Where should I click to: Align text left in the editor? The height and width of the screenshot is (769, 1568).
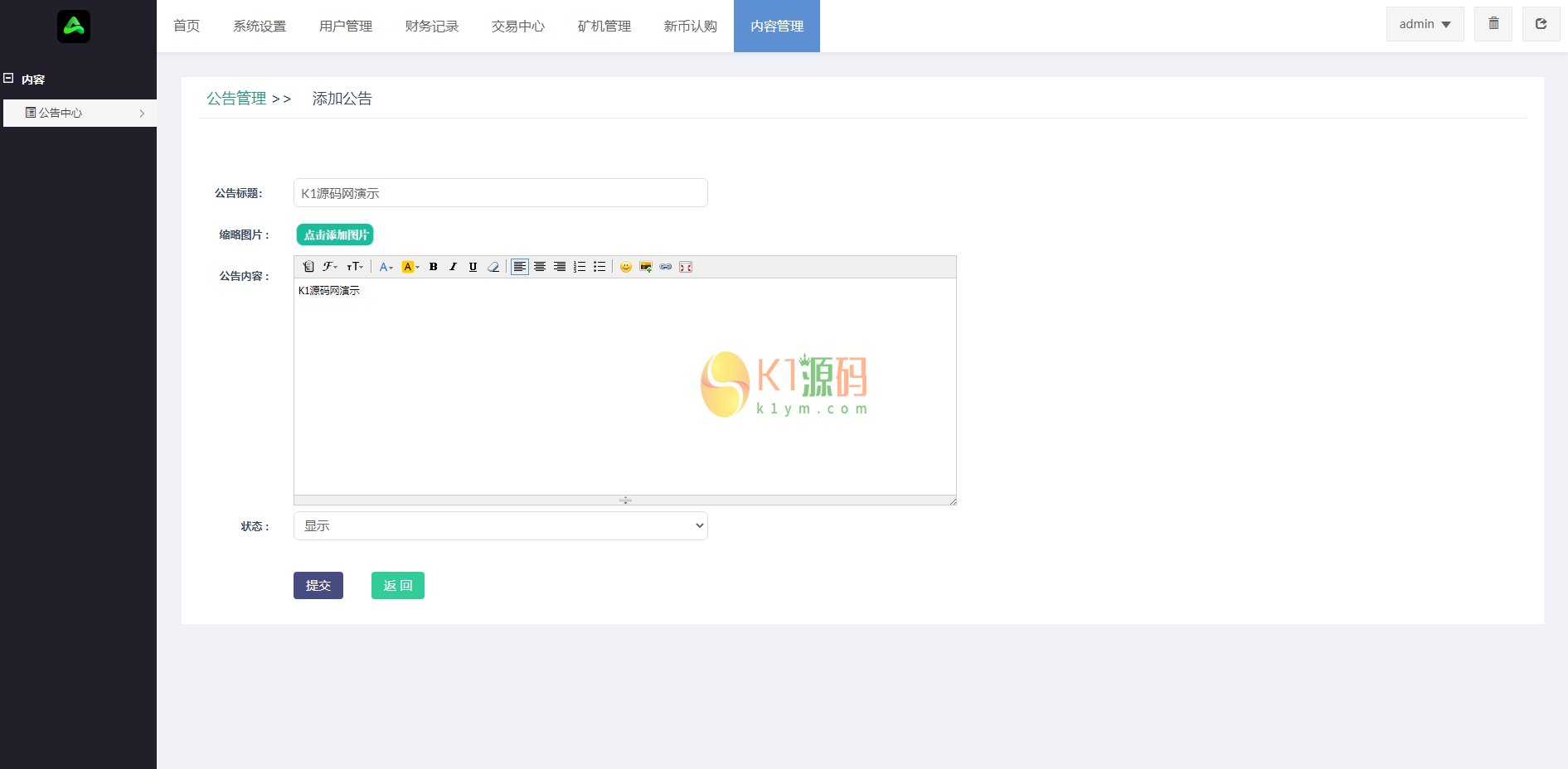pyautogui.click(x=520, y=267)
